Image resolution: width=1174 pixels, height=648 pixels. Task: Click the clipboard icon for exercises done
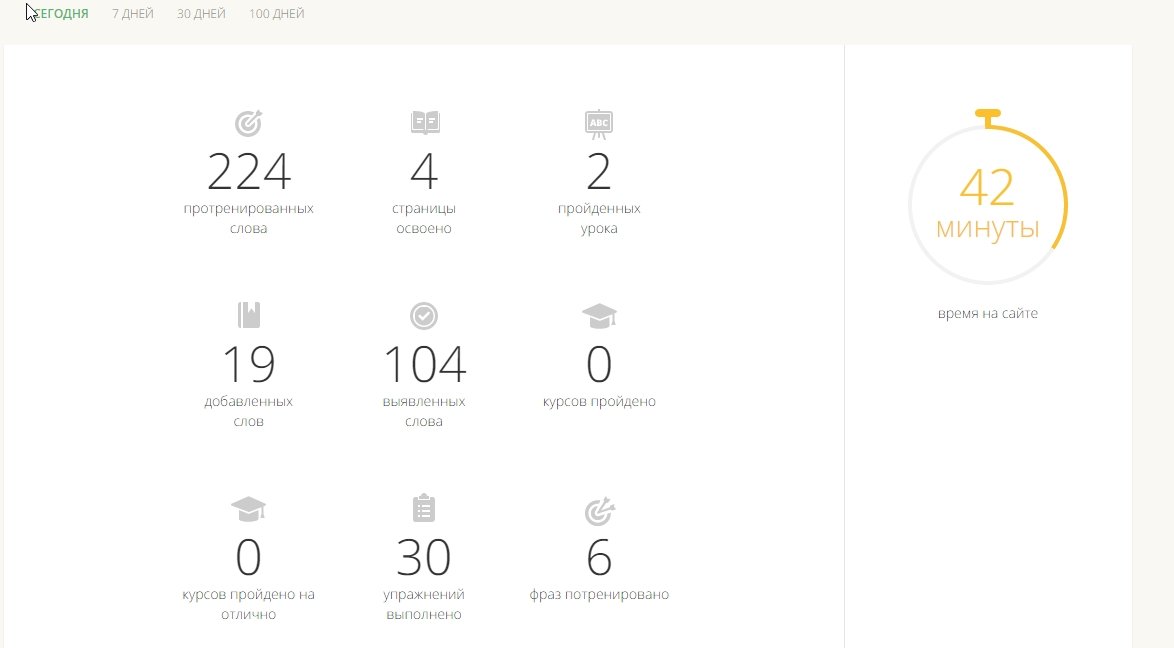[424, 509]
